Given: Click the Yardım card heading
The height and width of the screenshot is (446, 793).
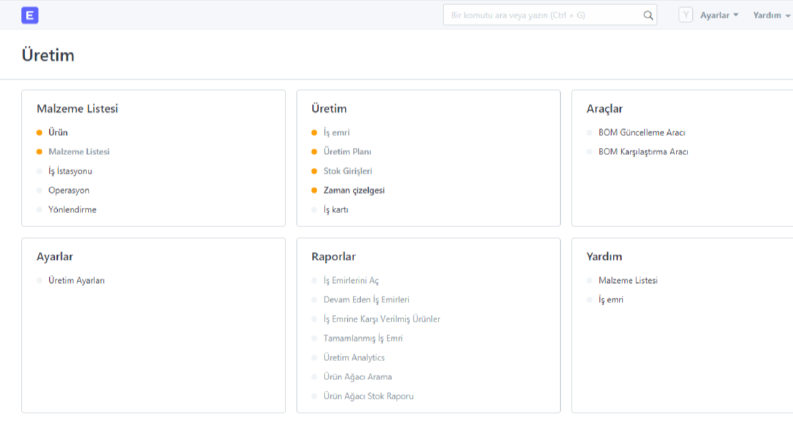Looking at the screenshot, I should (604, 256).
